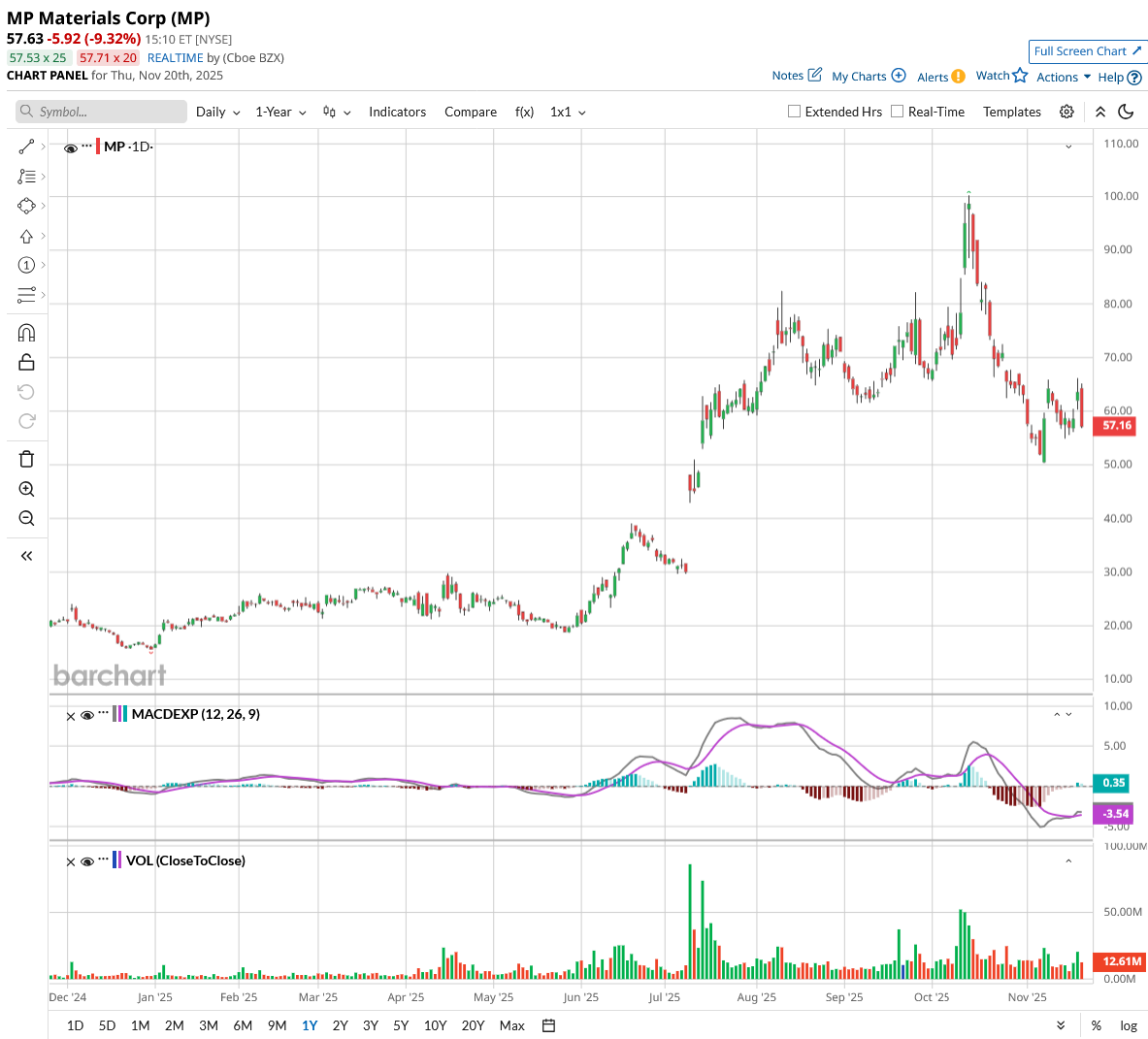1148x1039 pixels.
Task: Click the MACDEXP color swatches
Action: [120, 713]
